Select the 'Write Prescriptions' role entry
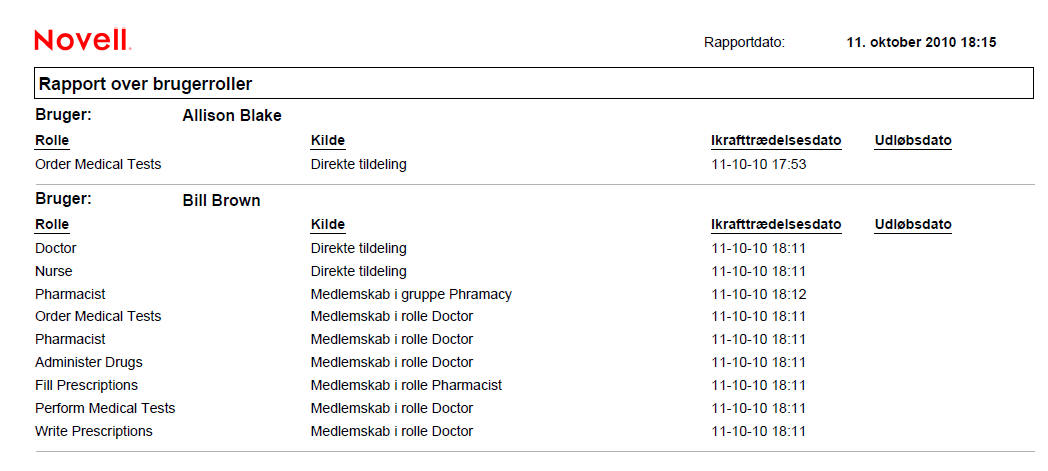The image size is (1048, 471). click(x=94, y=431)
